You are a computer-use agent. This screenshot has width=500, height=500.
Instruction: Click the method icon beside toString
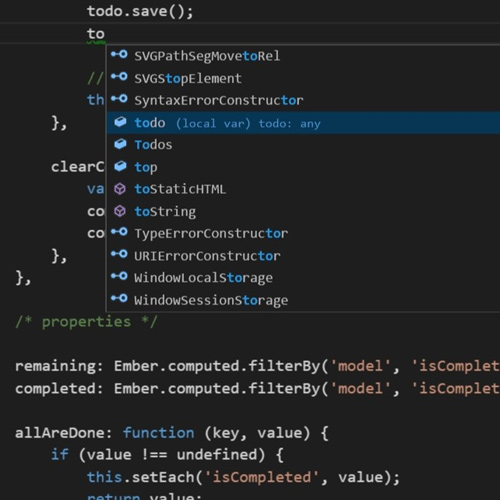pos(120,211)
